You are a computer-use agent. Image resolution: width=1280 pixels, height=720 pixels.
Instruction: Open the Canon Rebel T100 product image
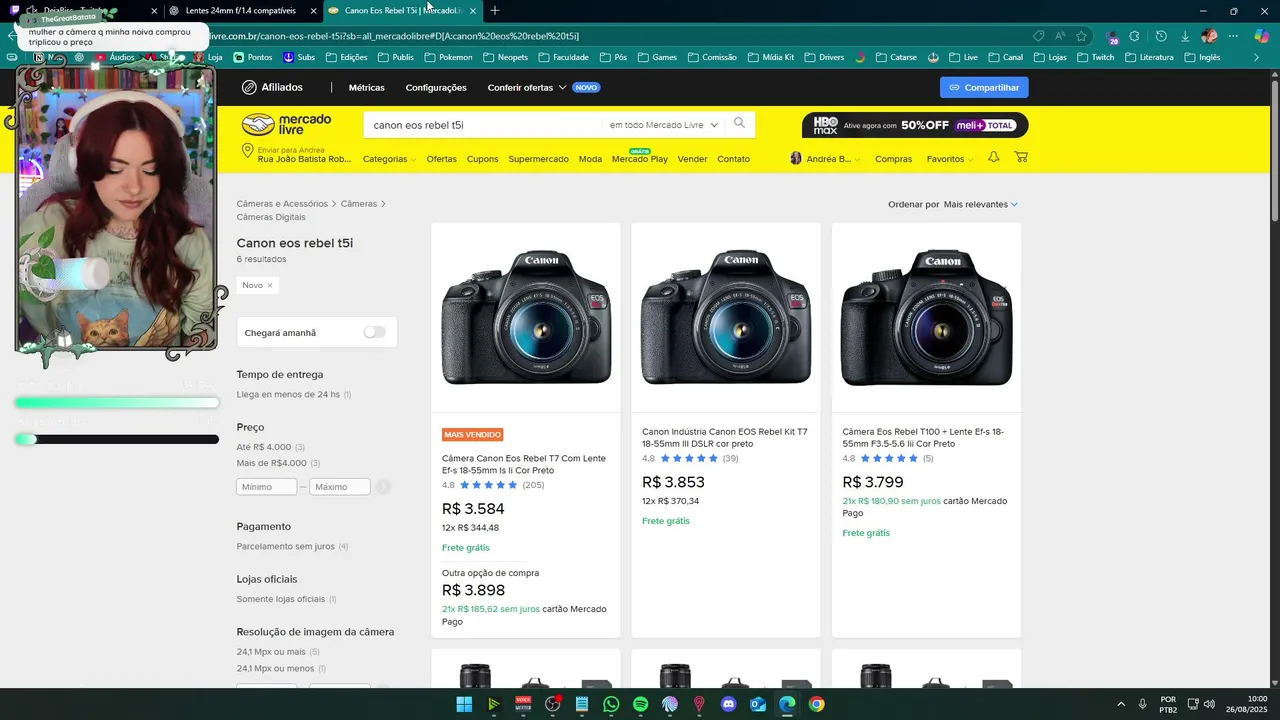(926, 317)
